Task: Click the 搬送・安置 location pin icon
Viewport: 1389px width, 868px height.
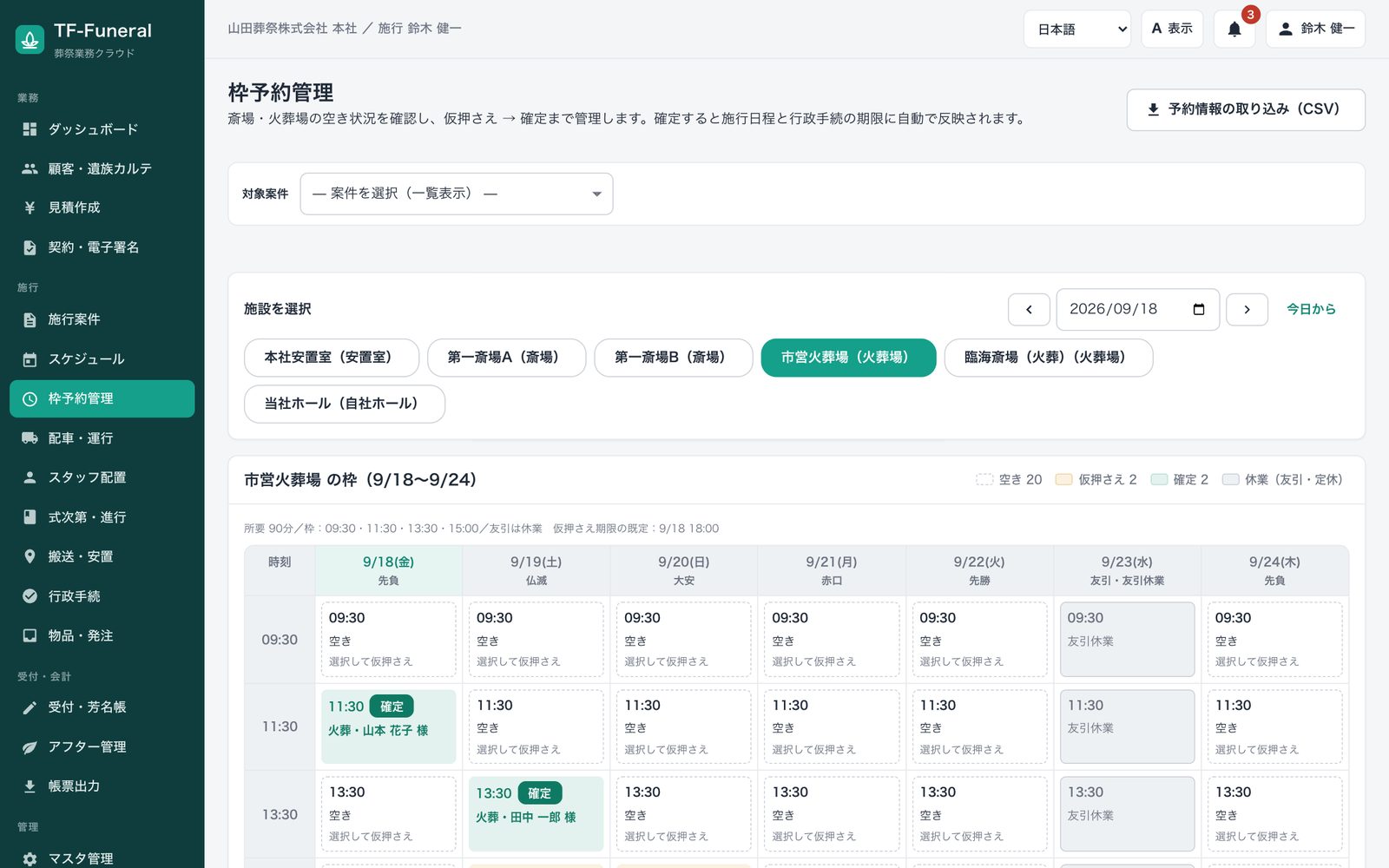Action: coord(30,556)
